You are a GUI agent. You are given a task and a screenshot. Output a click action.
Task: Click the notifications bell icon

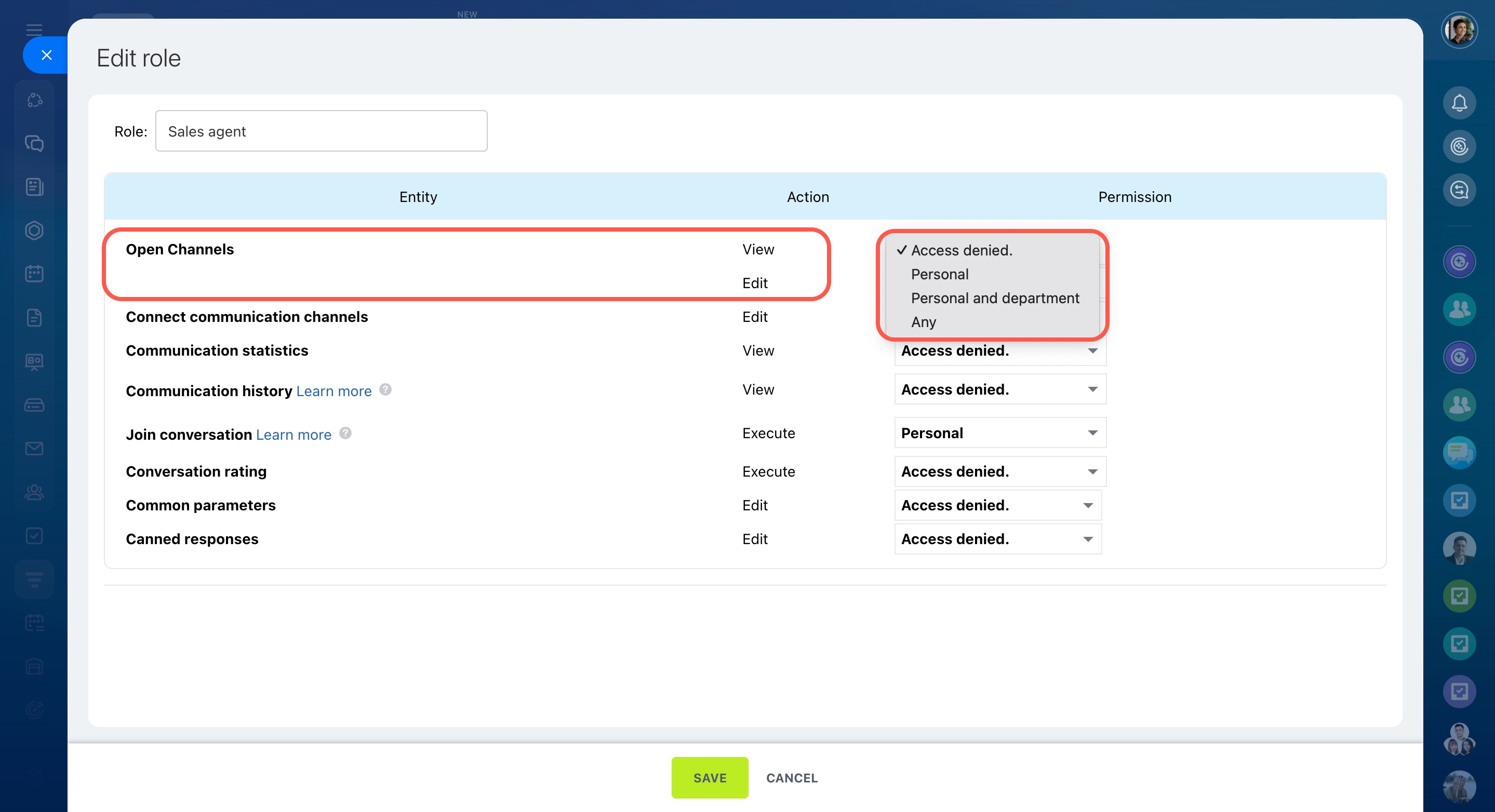(x=1459, y=103)
